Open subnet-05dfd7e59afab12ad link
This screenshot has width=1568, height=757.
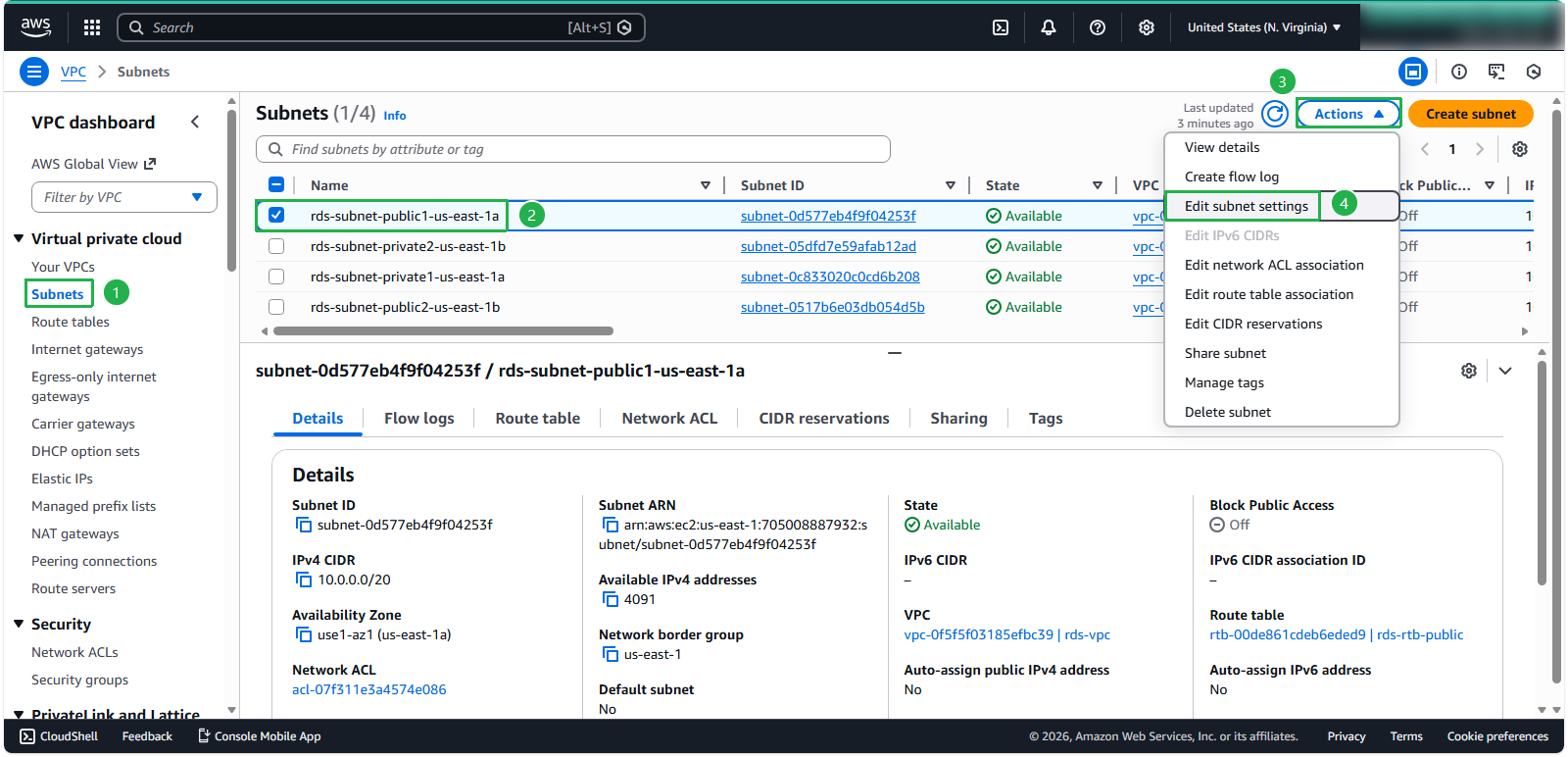pos(828,246)
